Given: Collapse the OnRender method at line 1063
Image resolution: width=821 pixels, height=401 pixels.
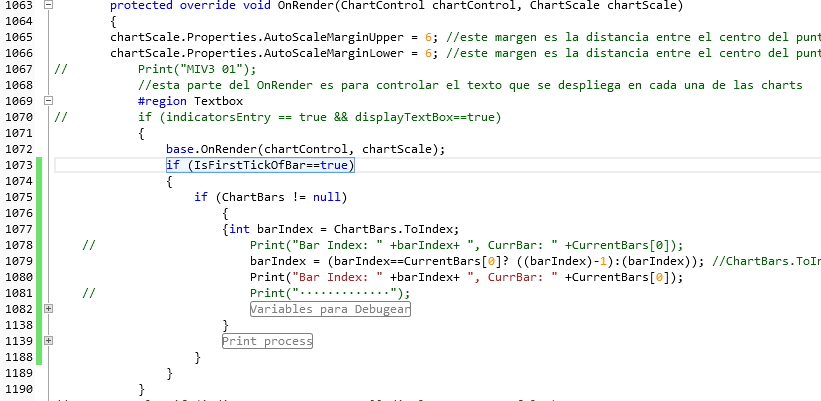Looking at the screenshot, I should pyautogui.click(x=48, y=5).
